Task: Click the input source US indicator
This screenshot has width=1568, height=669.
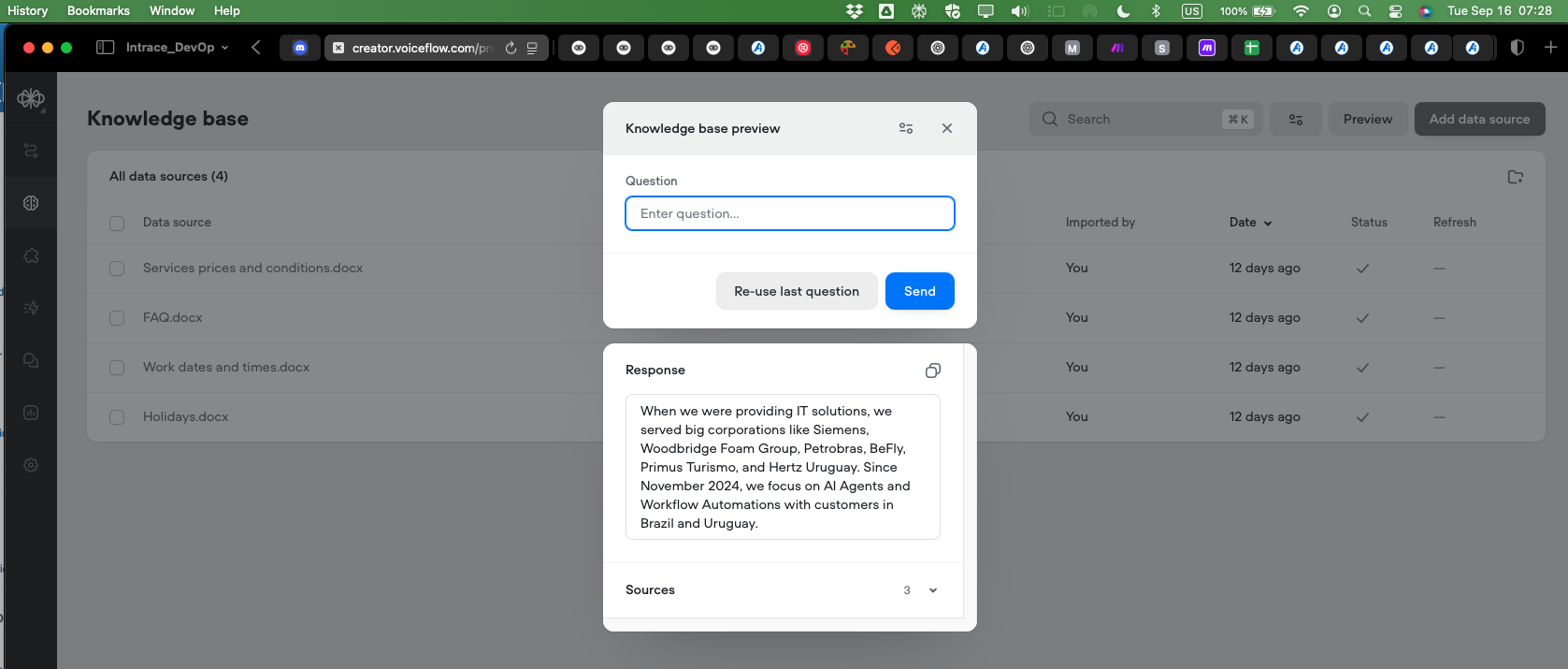Action: click(x=1192, y=11)
